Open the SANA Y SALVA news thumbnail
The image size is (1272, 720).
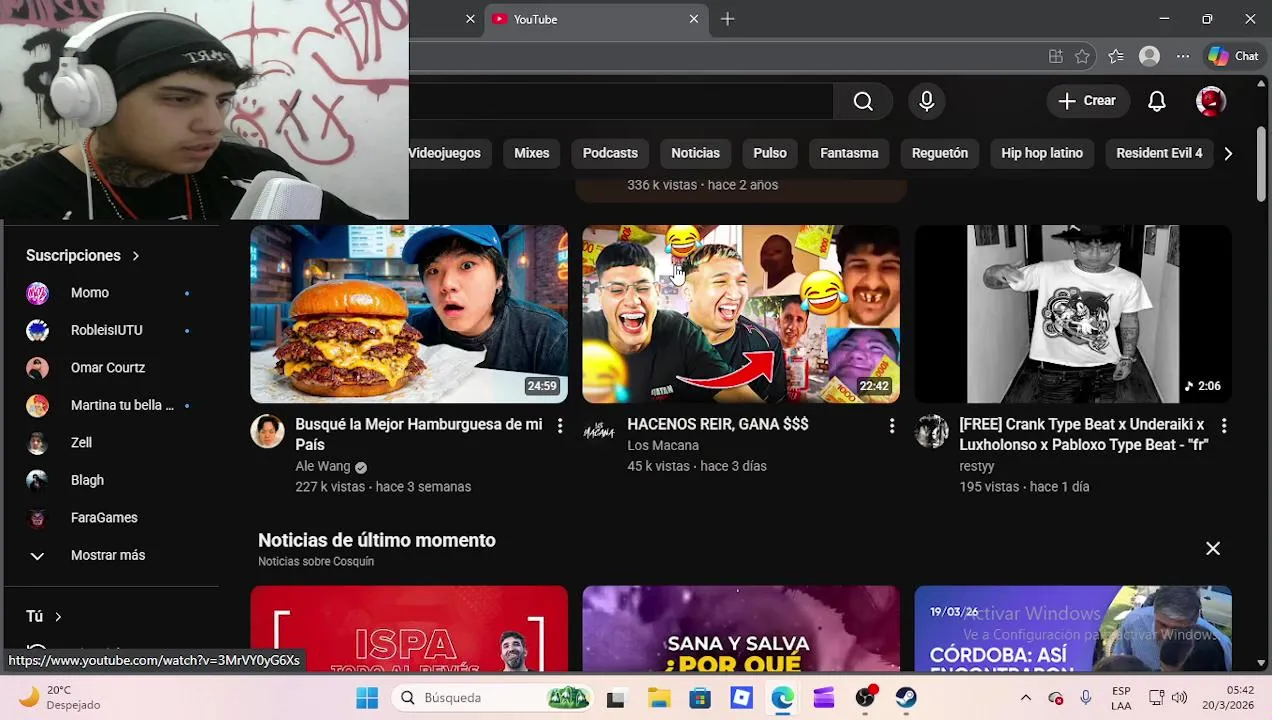tap(741, 628)
